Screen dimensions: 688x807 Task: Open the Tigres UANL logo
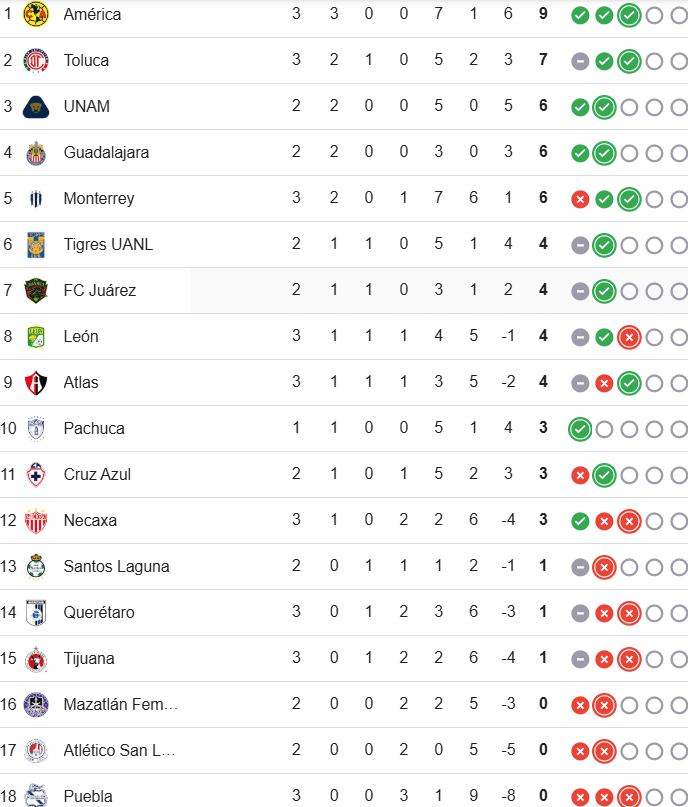tap(36, 244)
